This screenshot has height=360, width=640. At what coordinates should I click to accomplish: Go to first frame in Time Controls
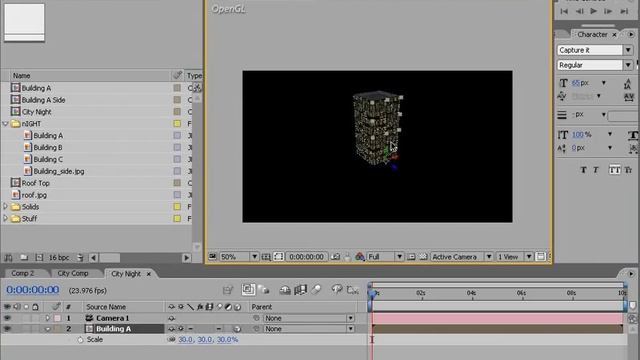(564, 11)
